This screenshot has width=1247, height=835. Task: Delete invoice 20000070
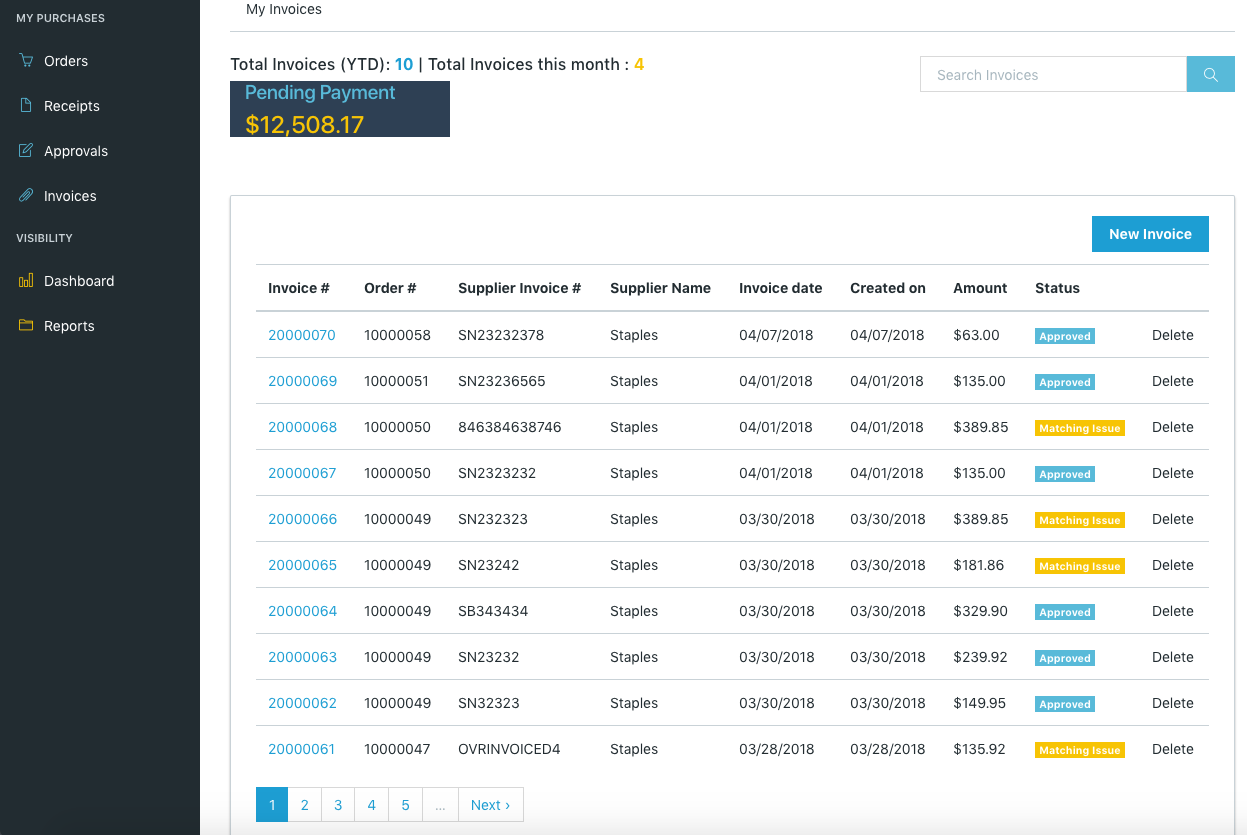(x=1173, y=335)
